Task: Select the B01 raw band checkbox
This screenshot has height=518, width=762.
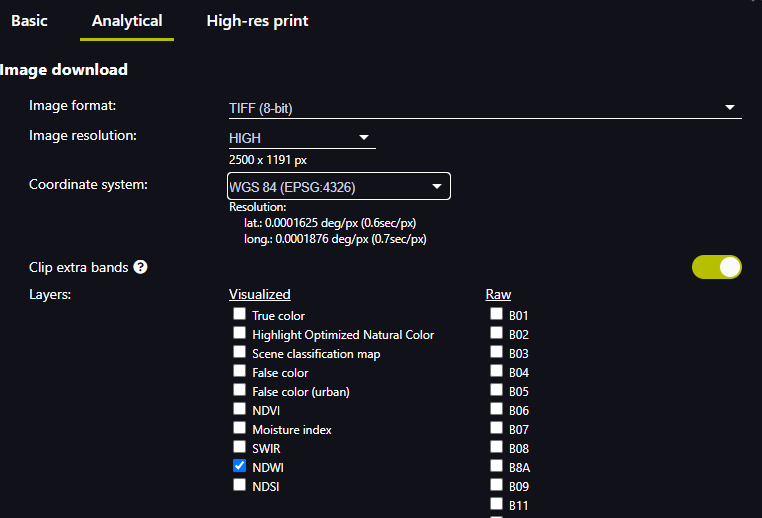Action: click(x=496, y=314)
